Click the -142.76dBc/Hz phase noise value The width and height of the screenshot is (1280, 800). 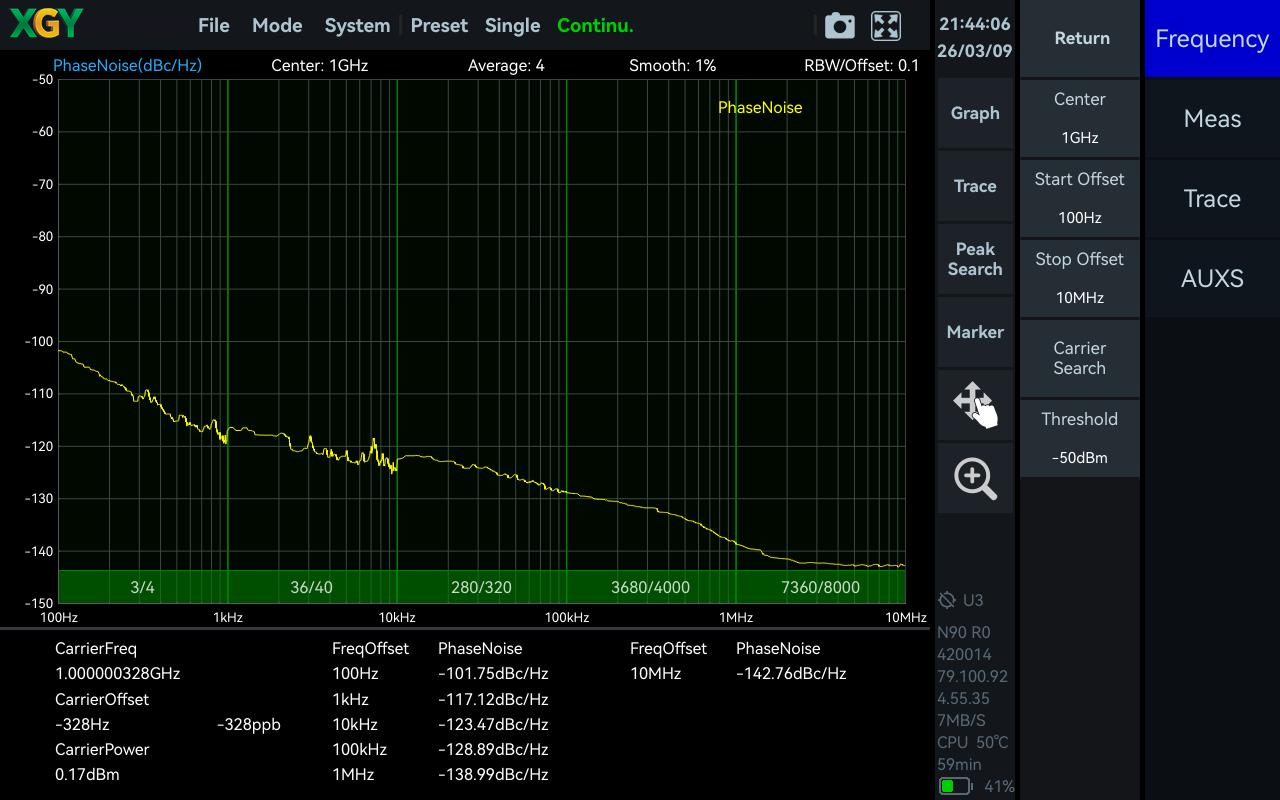click(x=791, y=674)
